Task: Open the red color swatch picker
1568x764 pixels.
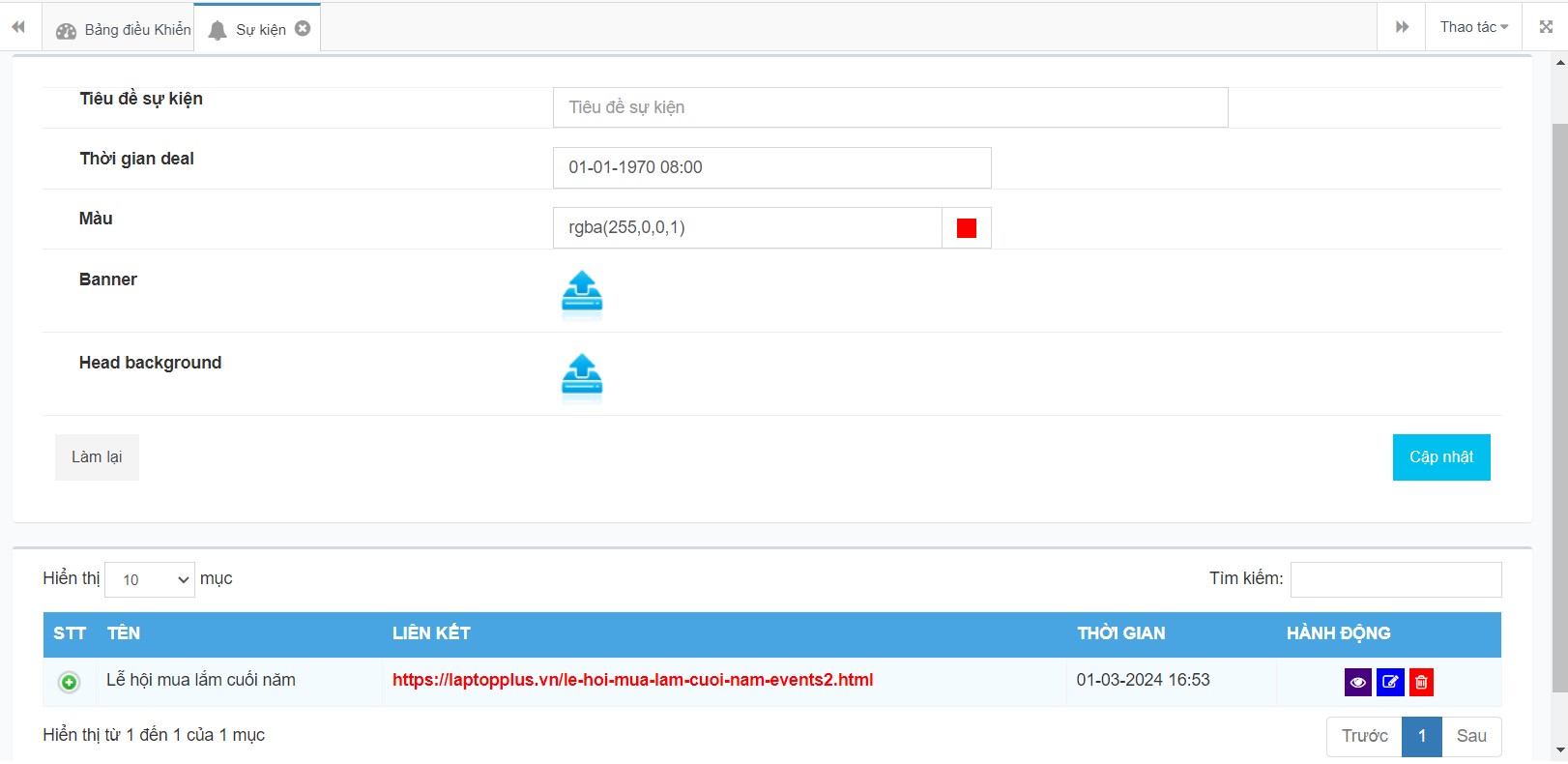Action: point(967,228)
